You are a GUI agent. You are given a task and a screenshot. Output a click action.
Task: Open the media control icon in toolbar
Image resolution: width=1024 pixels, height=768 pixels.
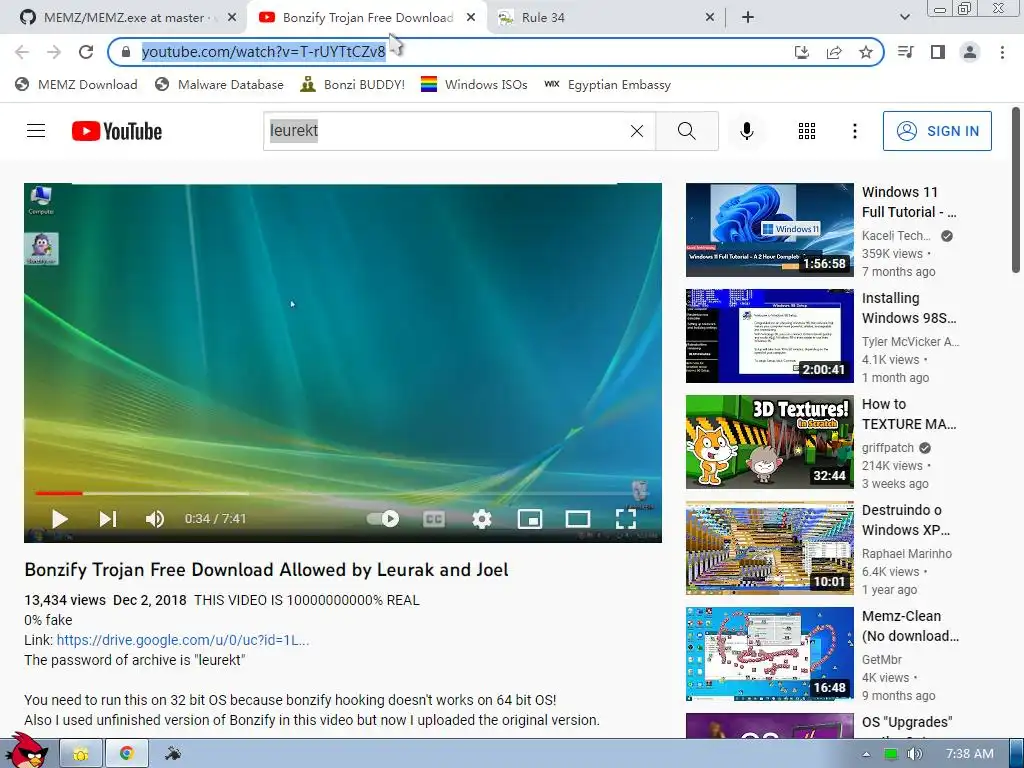coord(905,52)
